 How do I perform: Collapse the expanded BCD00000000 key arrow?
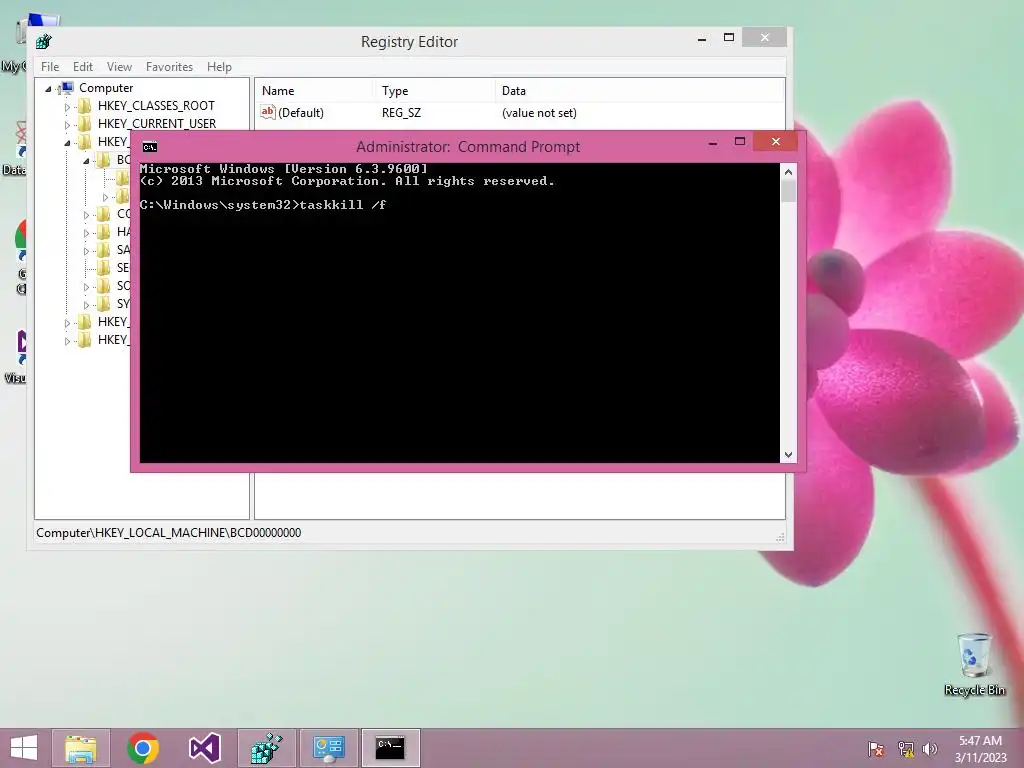click(x=86, y=161)
